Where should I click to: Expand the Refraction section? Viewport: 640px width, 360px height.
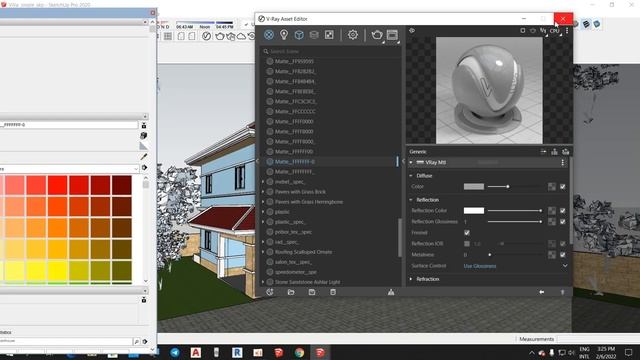tap(411, 279)
